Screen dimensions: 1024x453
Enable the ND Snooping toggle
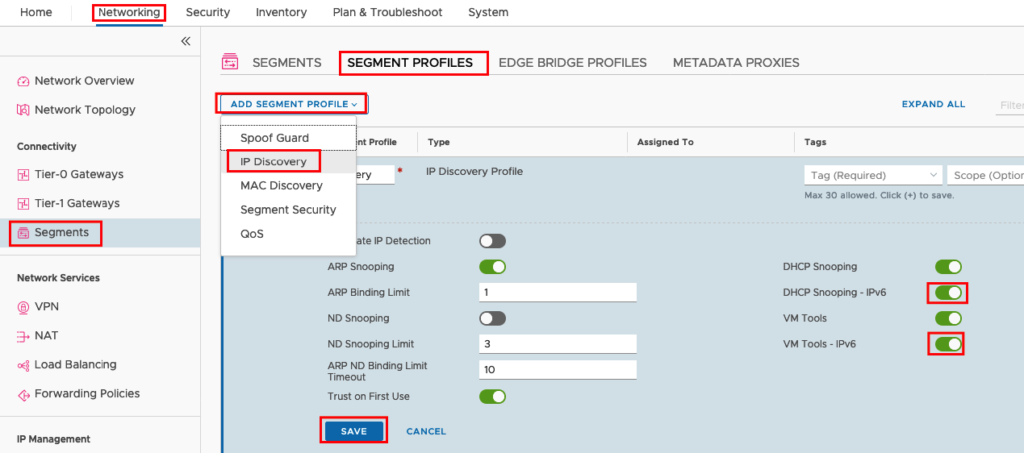pyautogui.click(x=492, y=319)
